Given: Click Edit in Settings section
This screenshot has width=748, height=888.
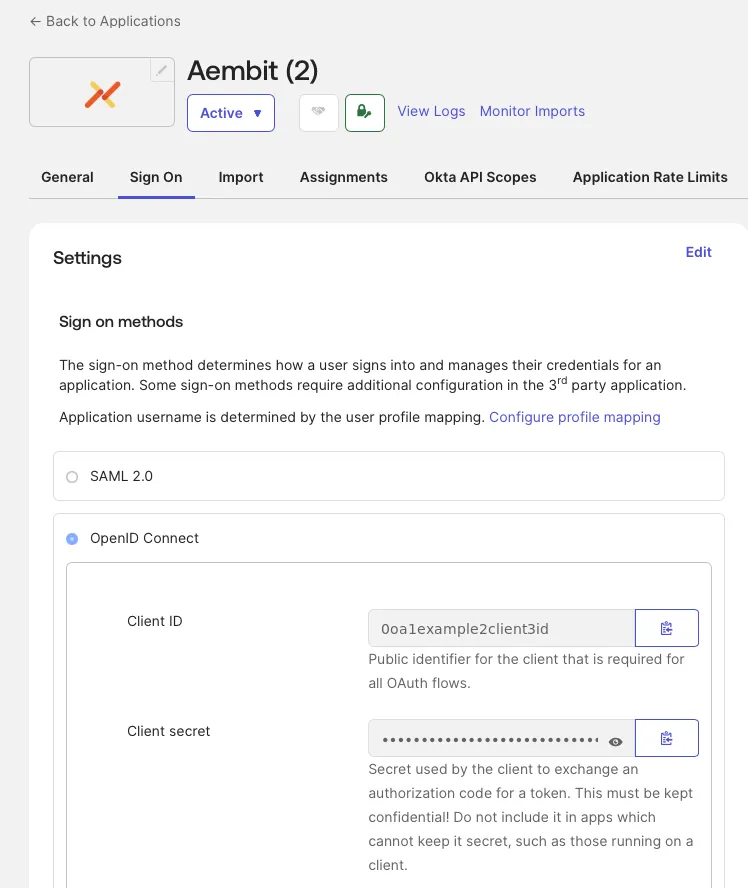Looking at the screenshot, I should [x=698, y=252].
